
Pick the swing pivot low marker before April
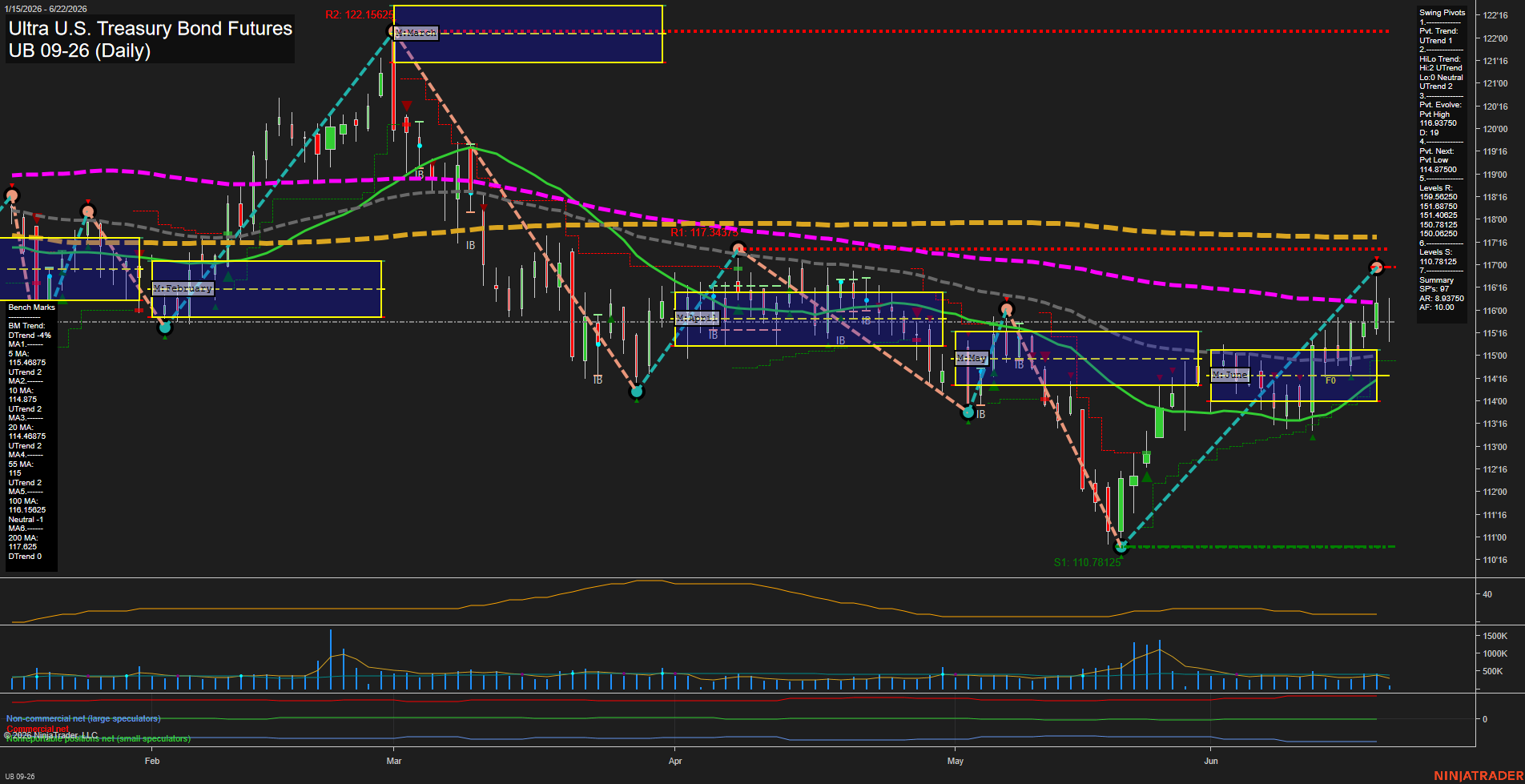(637, 392)
